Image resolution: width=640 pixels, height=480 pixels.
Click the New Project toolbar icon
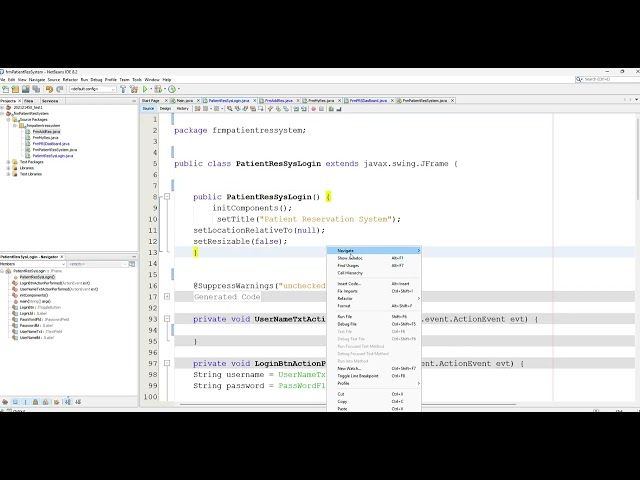[15, 89]
